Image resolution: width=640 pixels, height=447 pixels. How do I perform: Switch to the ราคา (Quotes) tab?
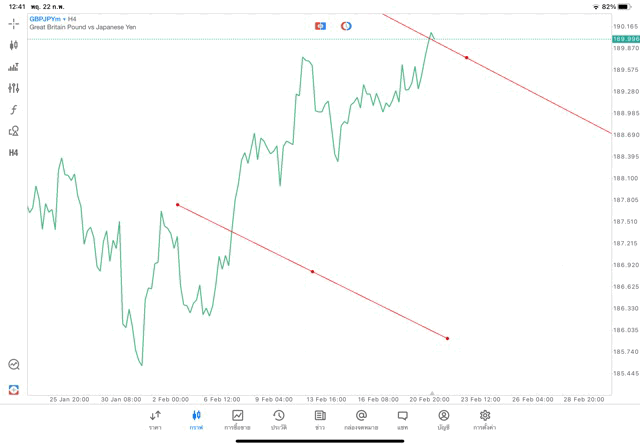(155, 419)
